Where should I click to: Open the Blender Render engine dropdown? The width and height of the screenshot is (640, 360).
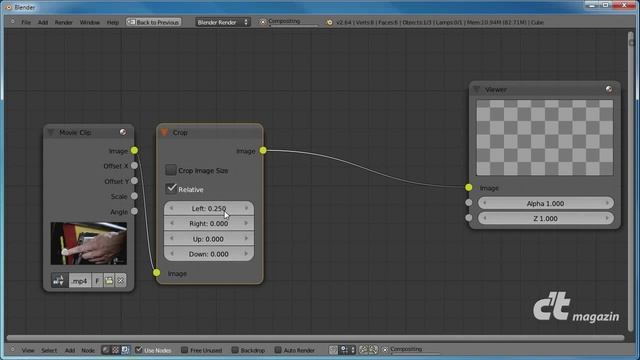click(x=222, y=22)
